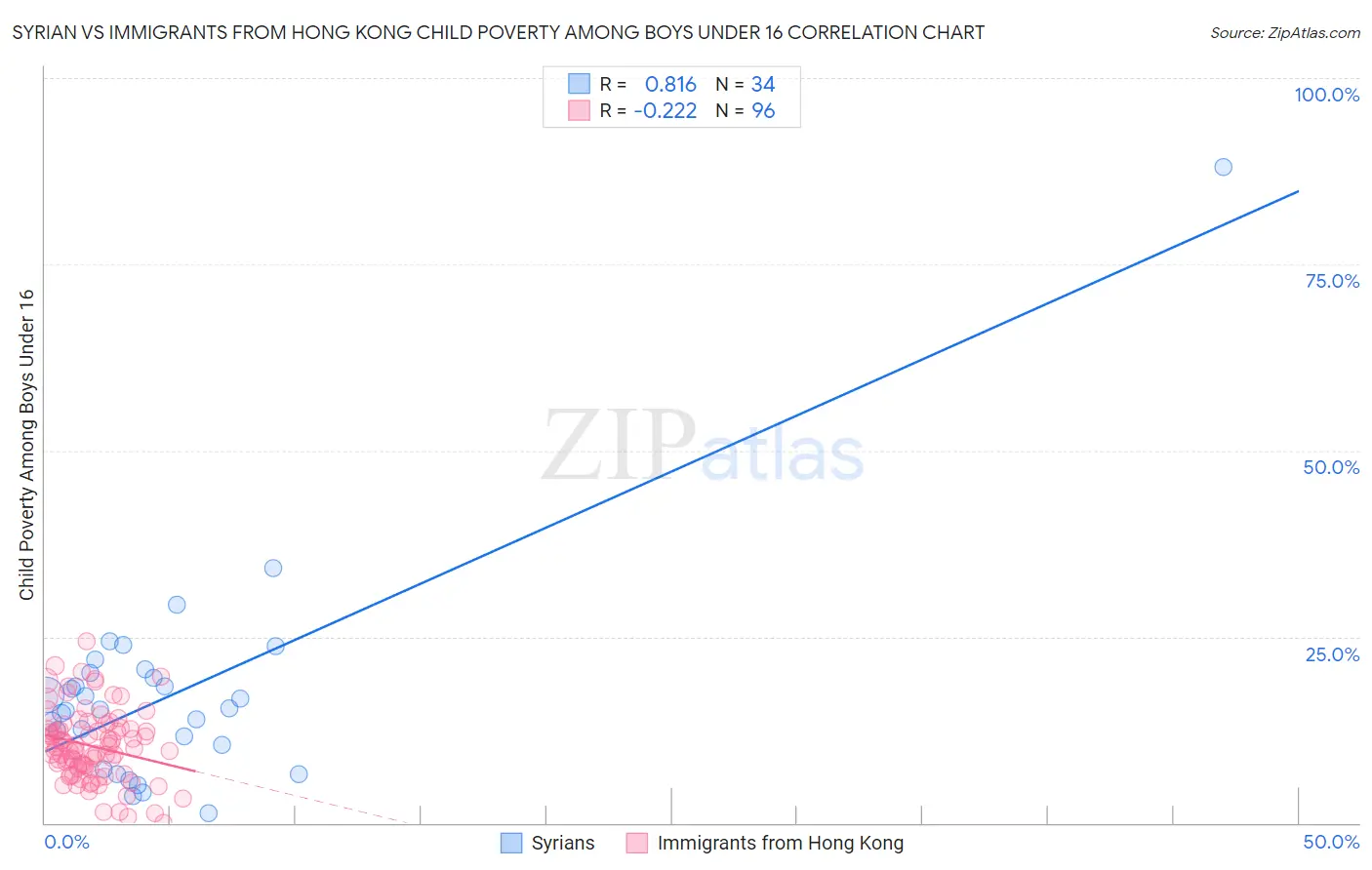
Task: Click the 100.0% y-axis label
Action: coord(1326,95)
